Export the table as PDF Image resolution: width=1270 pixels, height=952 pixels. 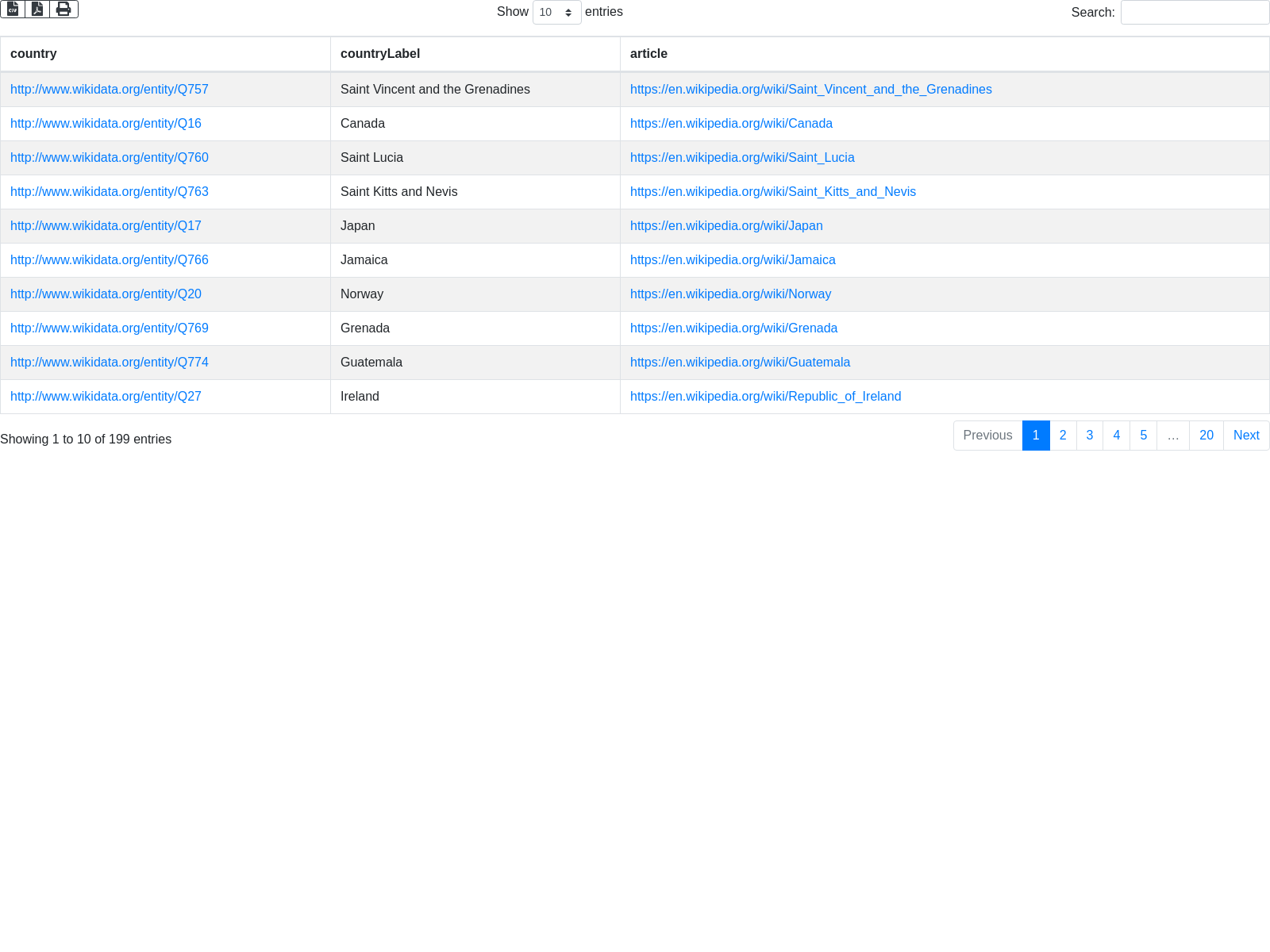pyautogui.click(x=37, y=9)
